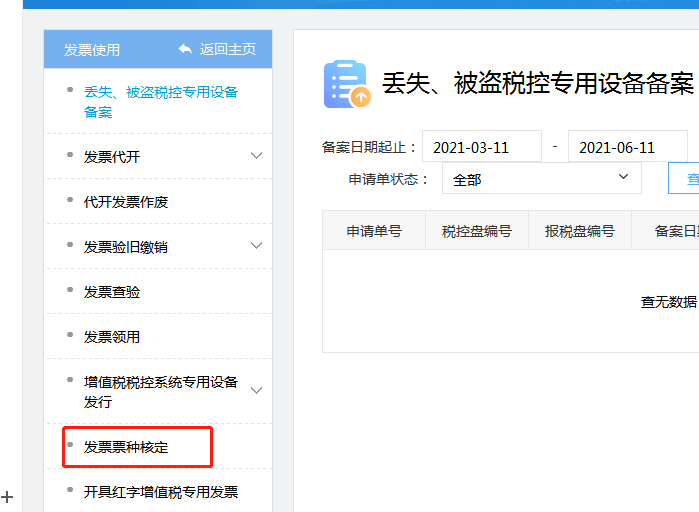This screenshot has width=699, height=512.
Task: Open 开具红字增值税专用发票 menu item
Action: point(160,492)
